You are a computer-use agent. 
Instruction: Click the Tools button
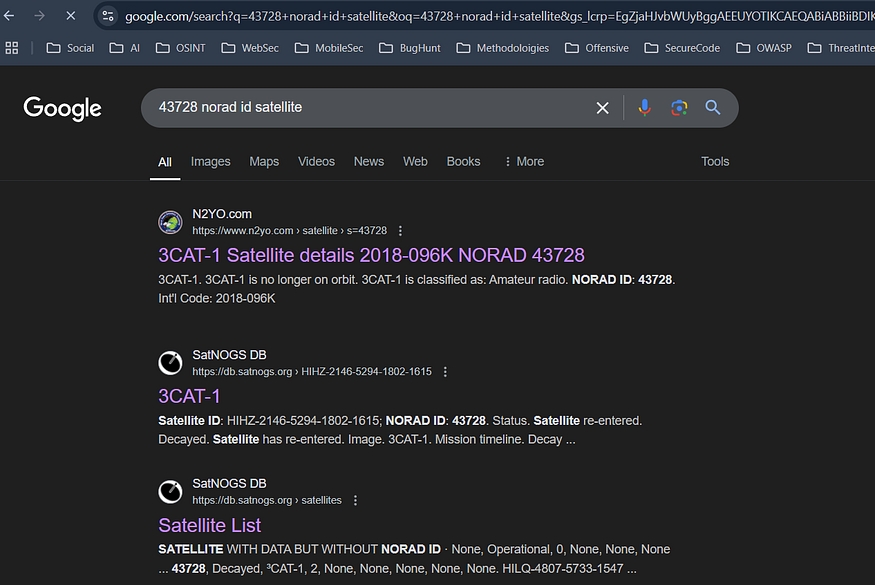pos(715,161)
